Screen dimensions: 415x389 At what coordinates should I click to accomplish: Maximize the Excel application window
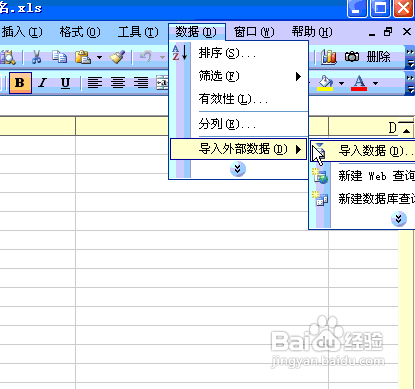click(380, 8)
